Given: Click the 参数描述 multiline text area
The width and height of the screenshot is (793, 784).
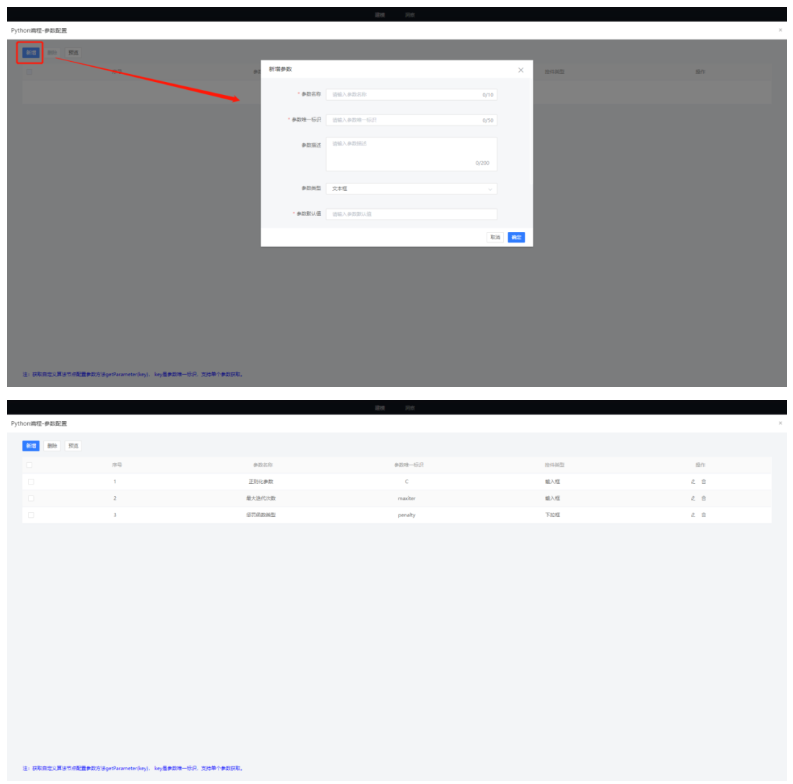Looking at the screenshot, I should point(411,153).
